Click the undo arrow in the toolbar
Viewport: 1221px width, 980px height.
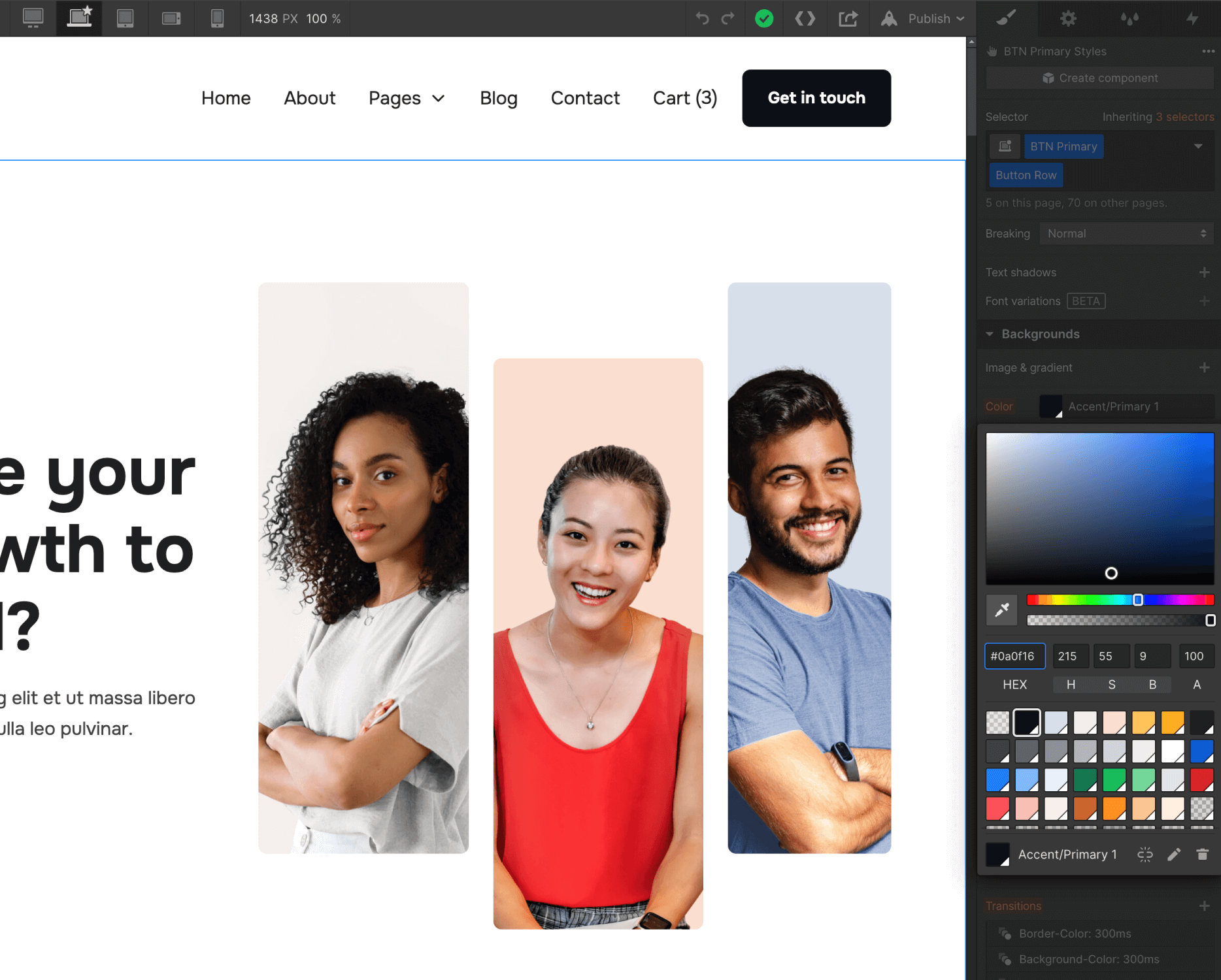click(x=703, y=18)
